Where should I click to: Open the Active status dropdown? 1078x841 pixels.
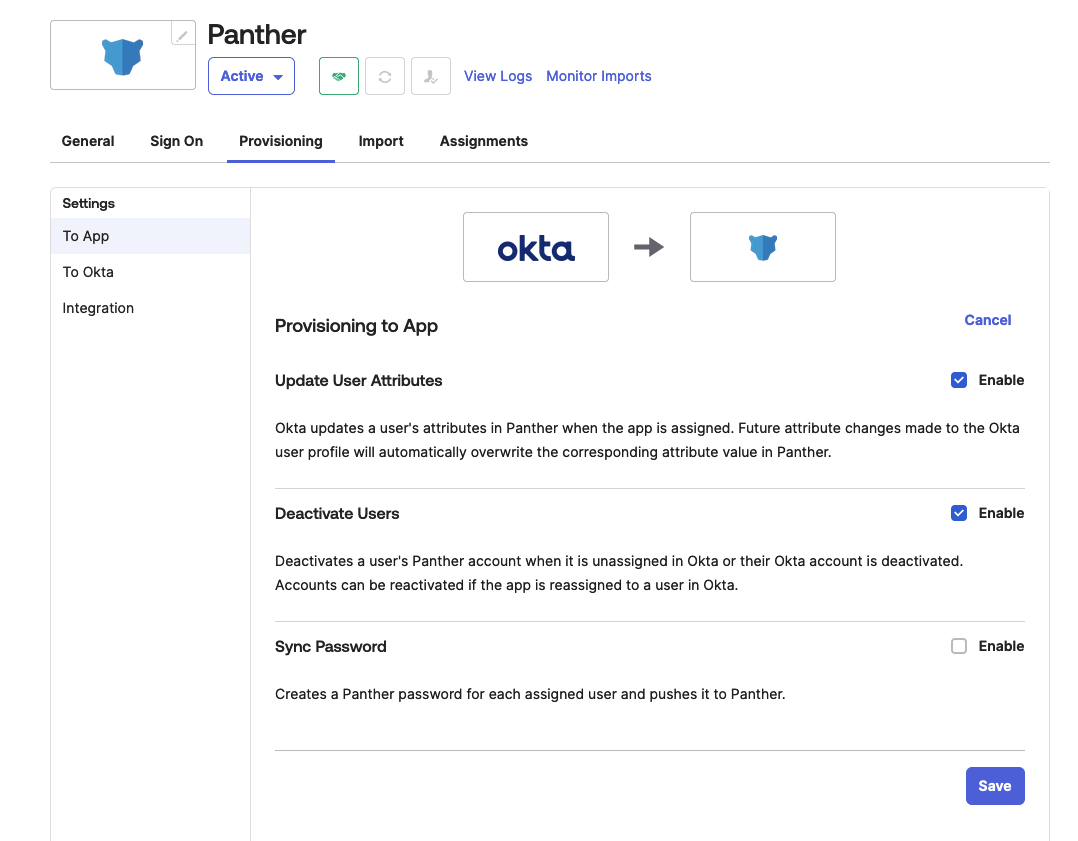[251, 76]
